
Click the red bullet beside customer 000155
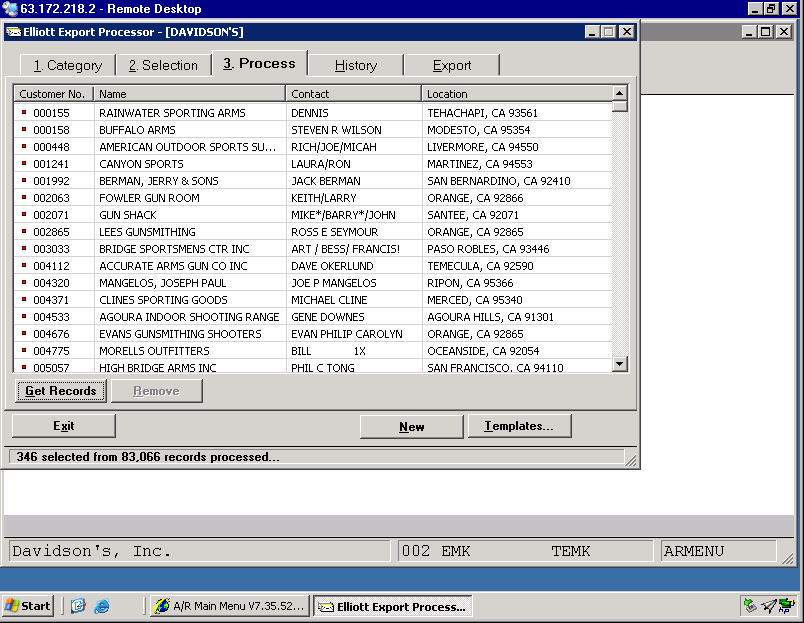(24, 112)
